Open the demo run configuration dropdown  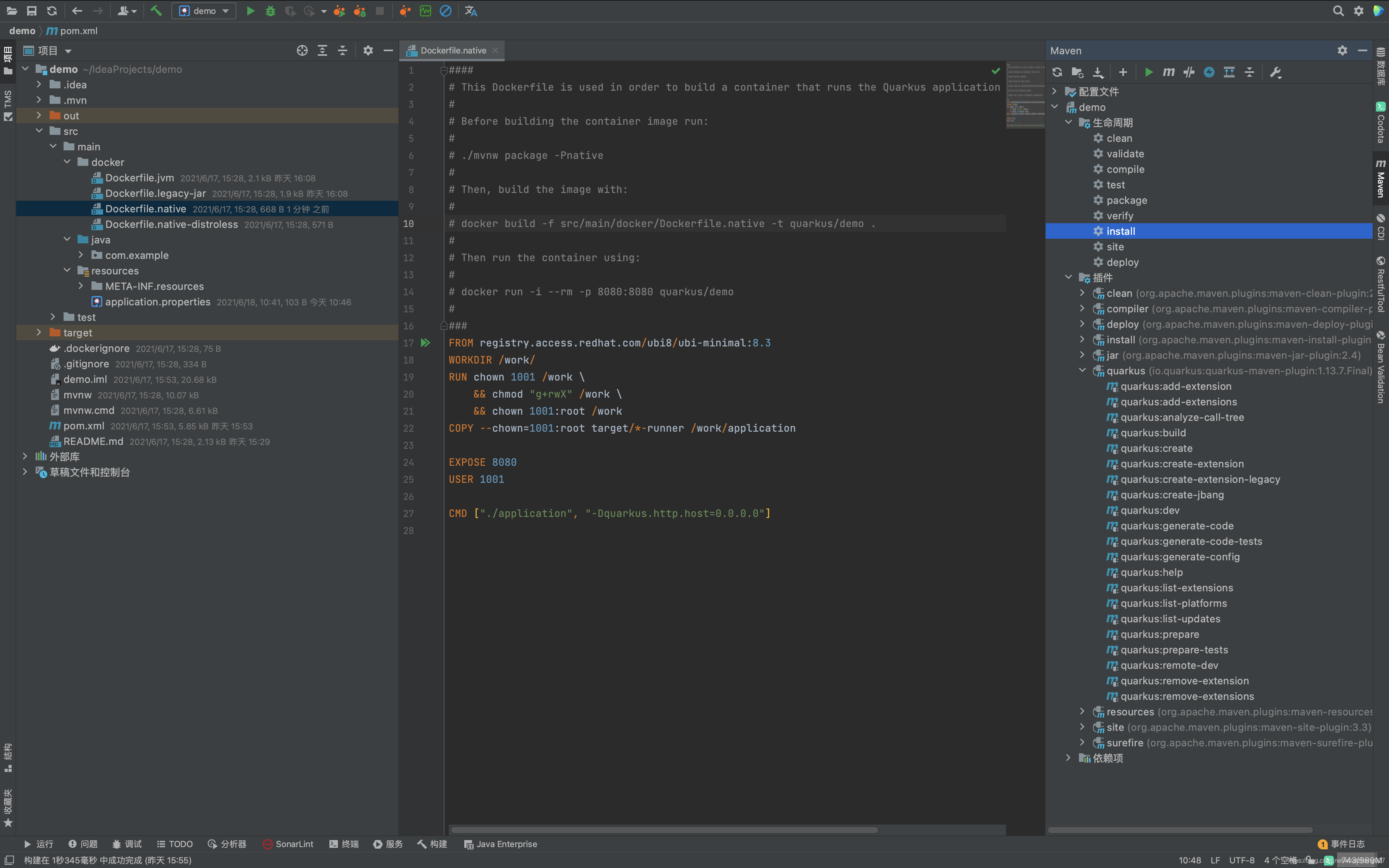[204, 11]
